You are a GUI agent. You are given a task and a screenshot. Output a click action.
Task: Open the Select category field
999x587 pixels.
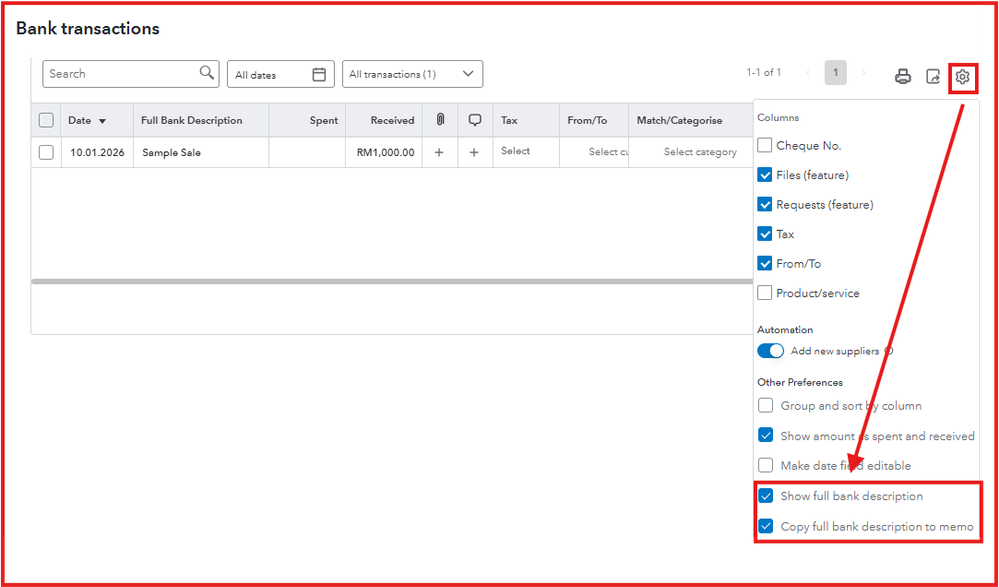pyautogui.click(x=700, y=152)
